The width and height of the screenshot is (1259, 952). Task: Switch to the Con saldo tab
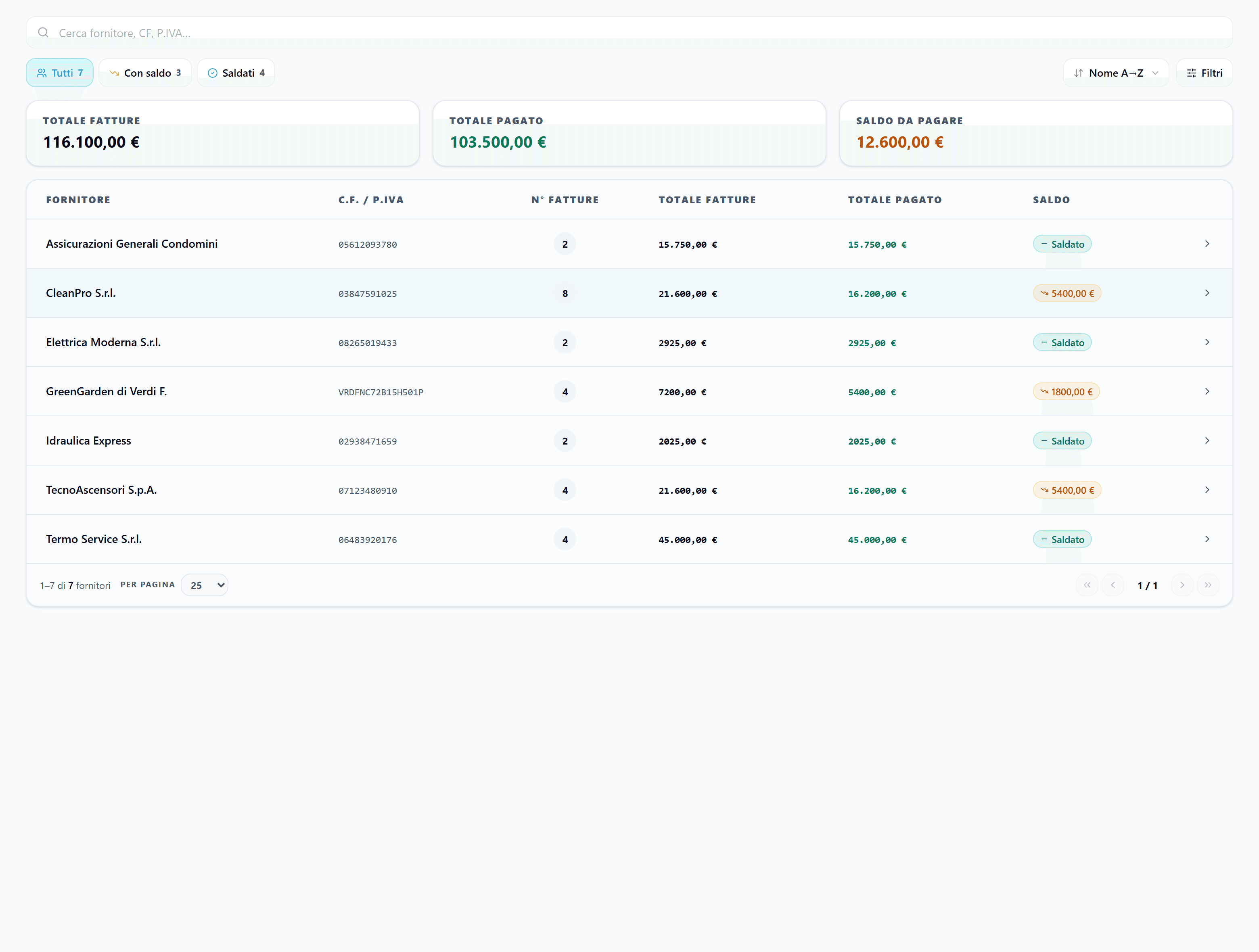point(145,73)
